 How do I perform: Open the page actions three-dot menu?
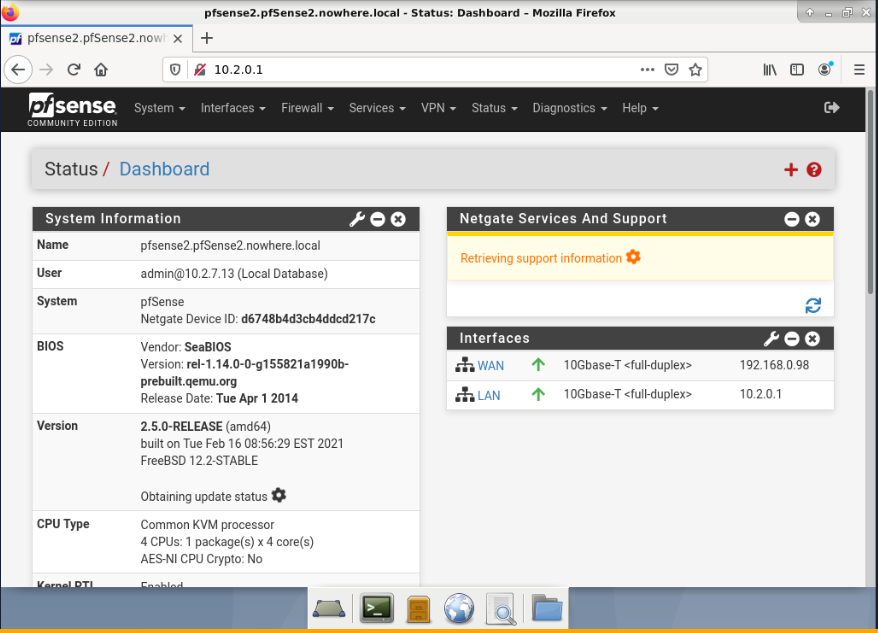(647, 69)
